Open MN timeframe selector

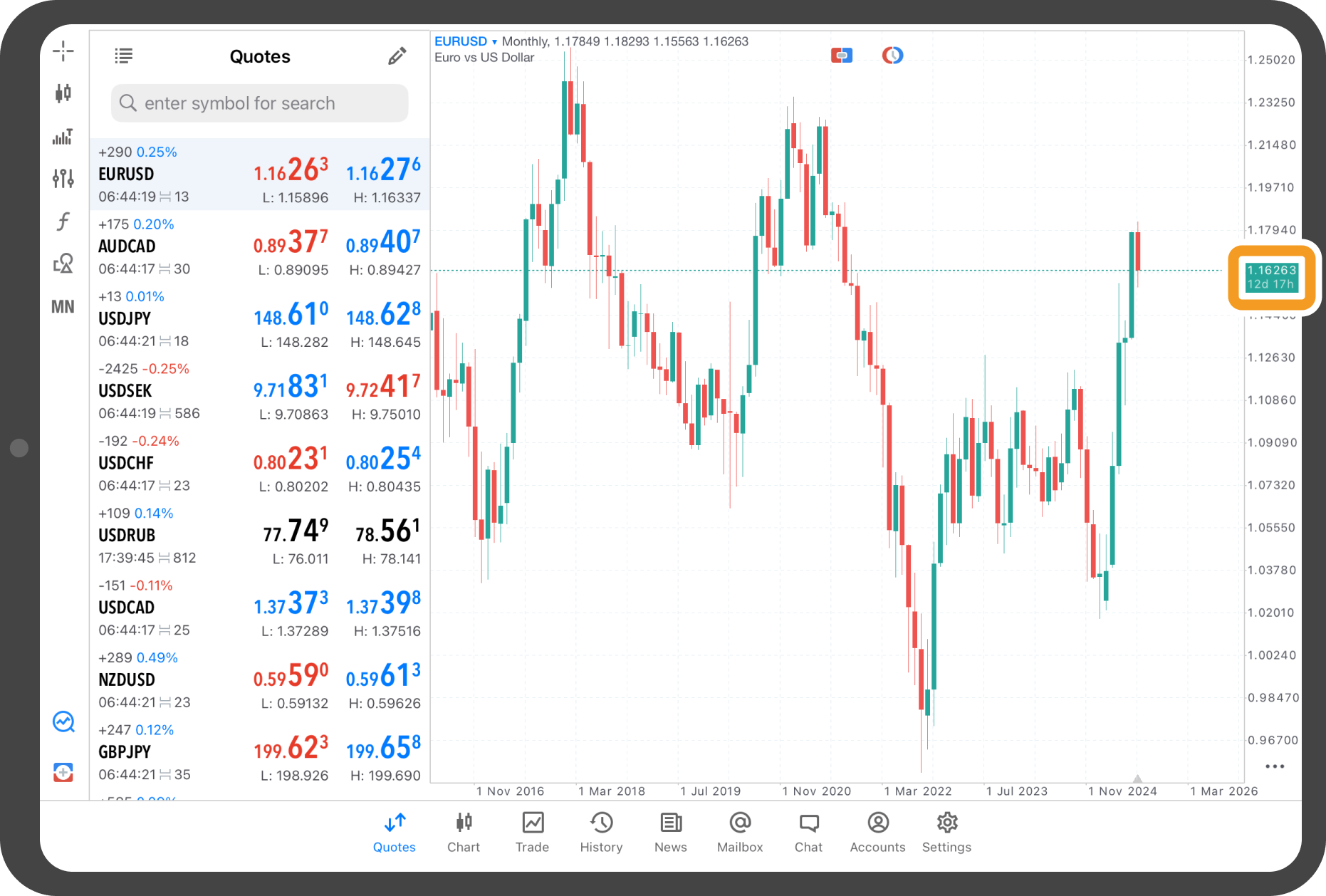pyautogui.click(x=63, y=307)
